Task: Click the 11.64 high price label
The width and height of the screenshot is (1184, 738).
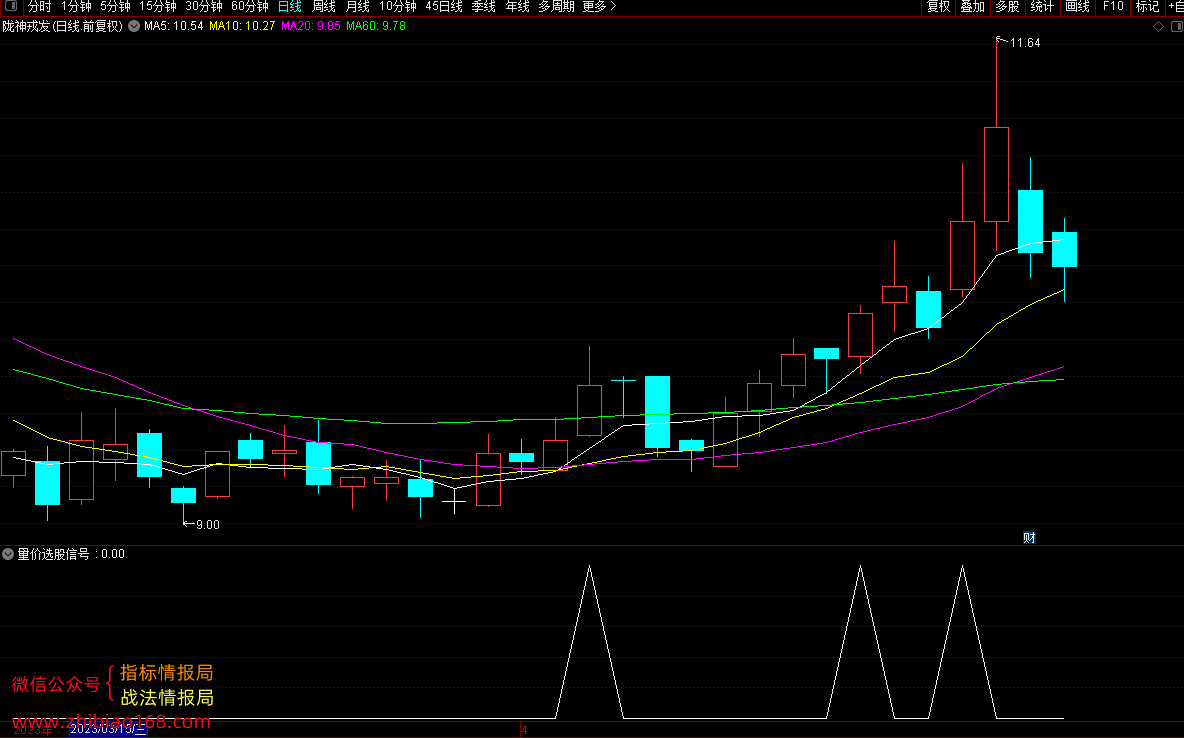Action: (x=1025, y=43)
